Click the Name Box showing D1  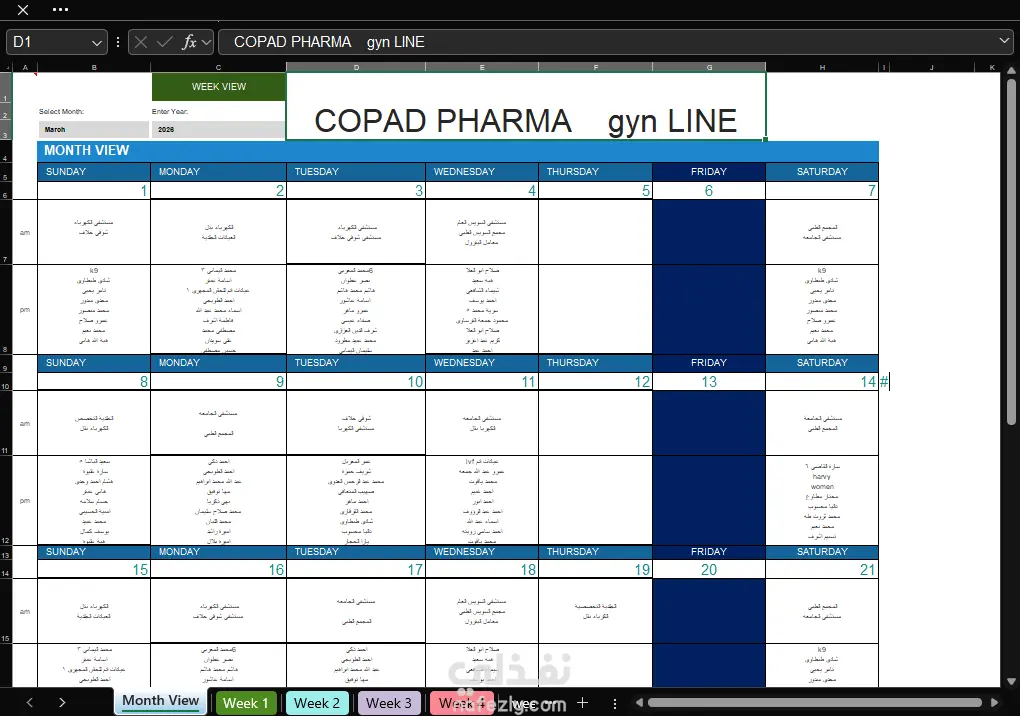[49, 42]
